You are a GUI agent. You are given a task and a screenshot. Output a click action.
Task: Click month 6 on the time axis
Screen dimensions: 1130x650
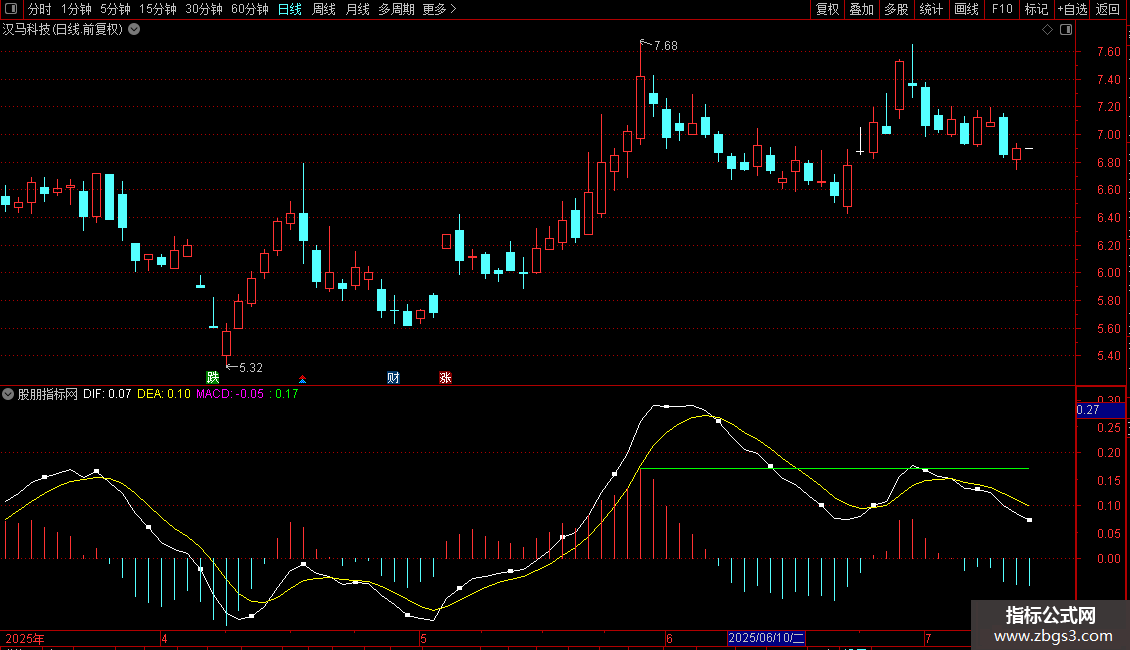click(669, 639)
